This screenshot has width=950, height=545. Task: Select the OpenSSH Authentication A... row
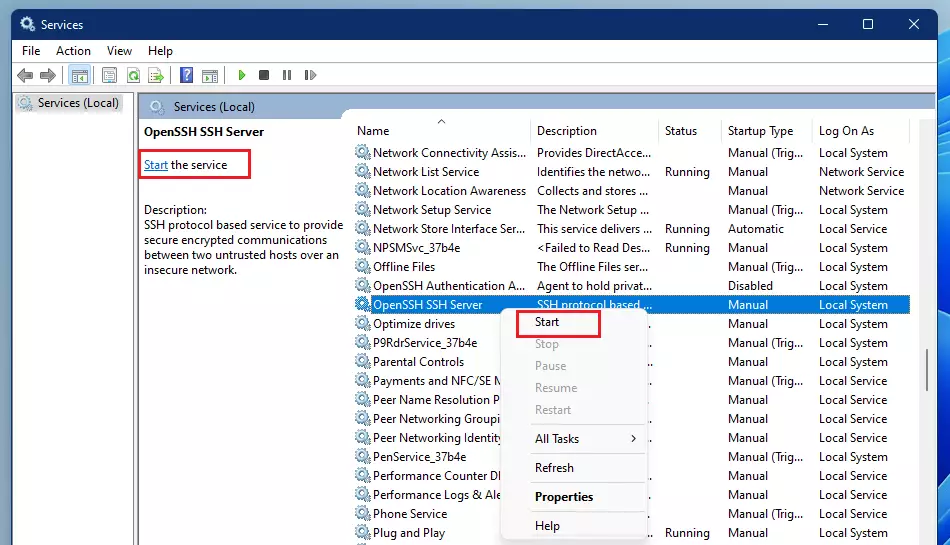631,286
